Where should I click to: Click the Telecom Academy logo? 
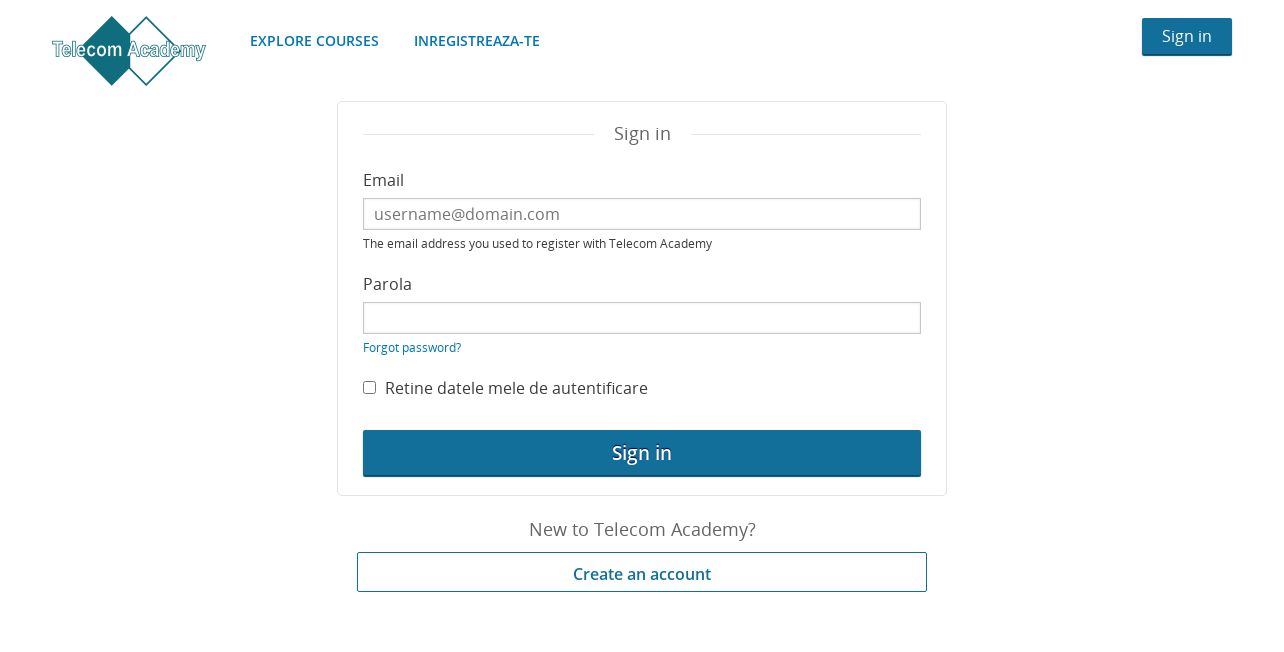(x=129, y=51)
